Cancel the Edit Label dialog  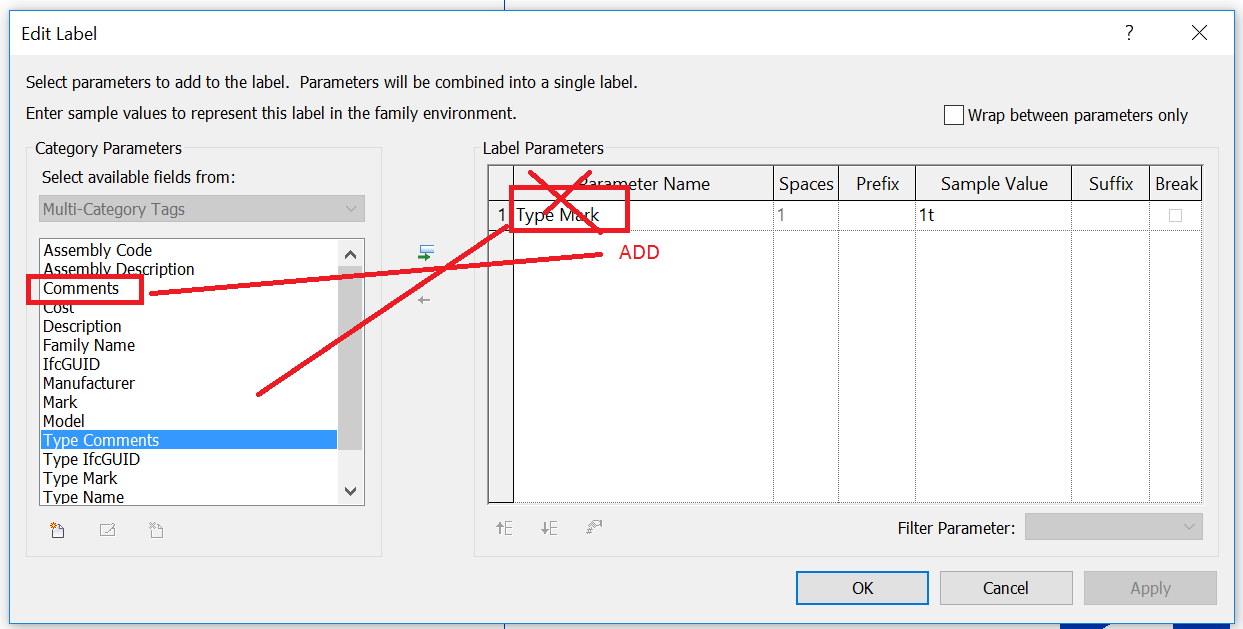[x=1005, y=587]
